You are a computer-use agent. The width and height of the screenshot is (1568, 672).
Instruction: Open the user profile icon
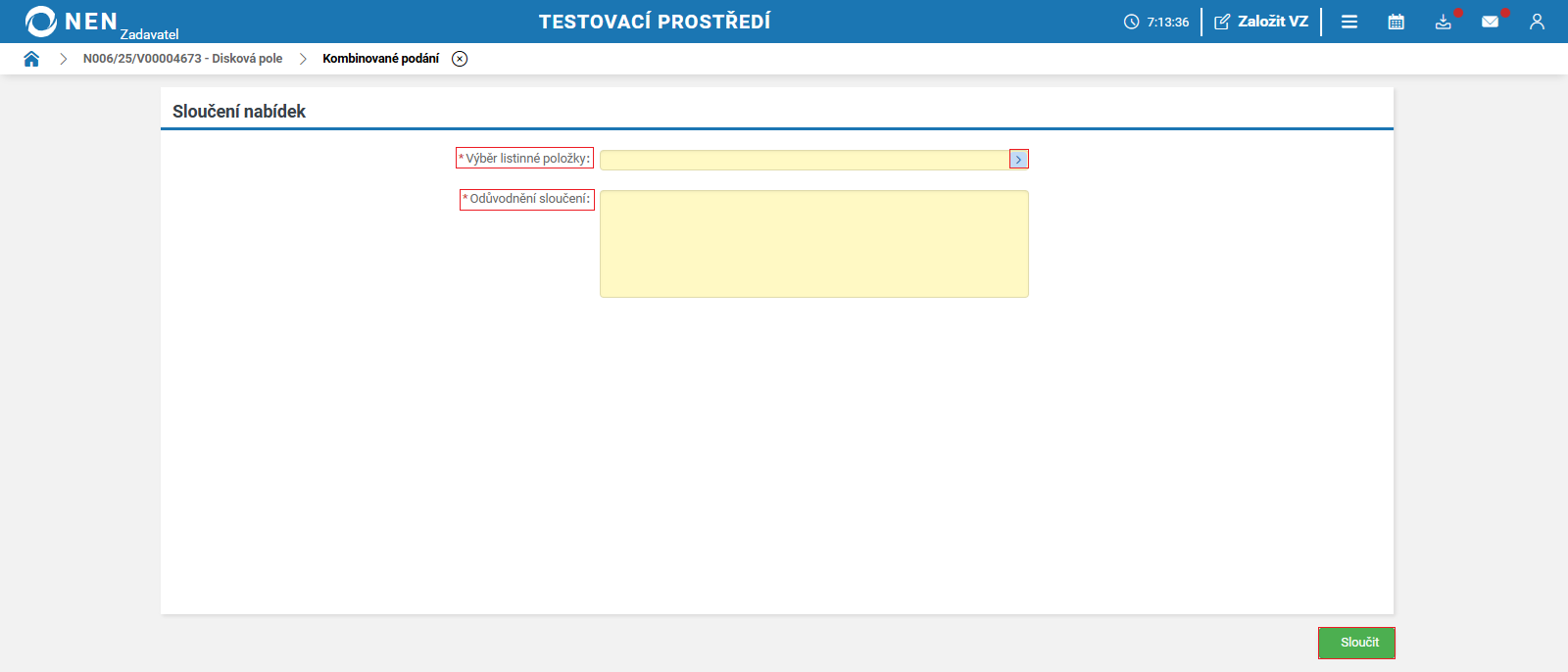pyautogui.click(x=1537, y=22)
